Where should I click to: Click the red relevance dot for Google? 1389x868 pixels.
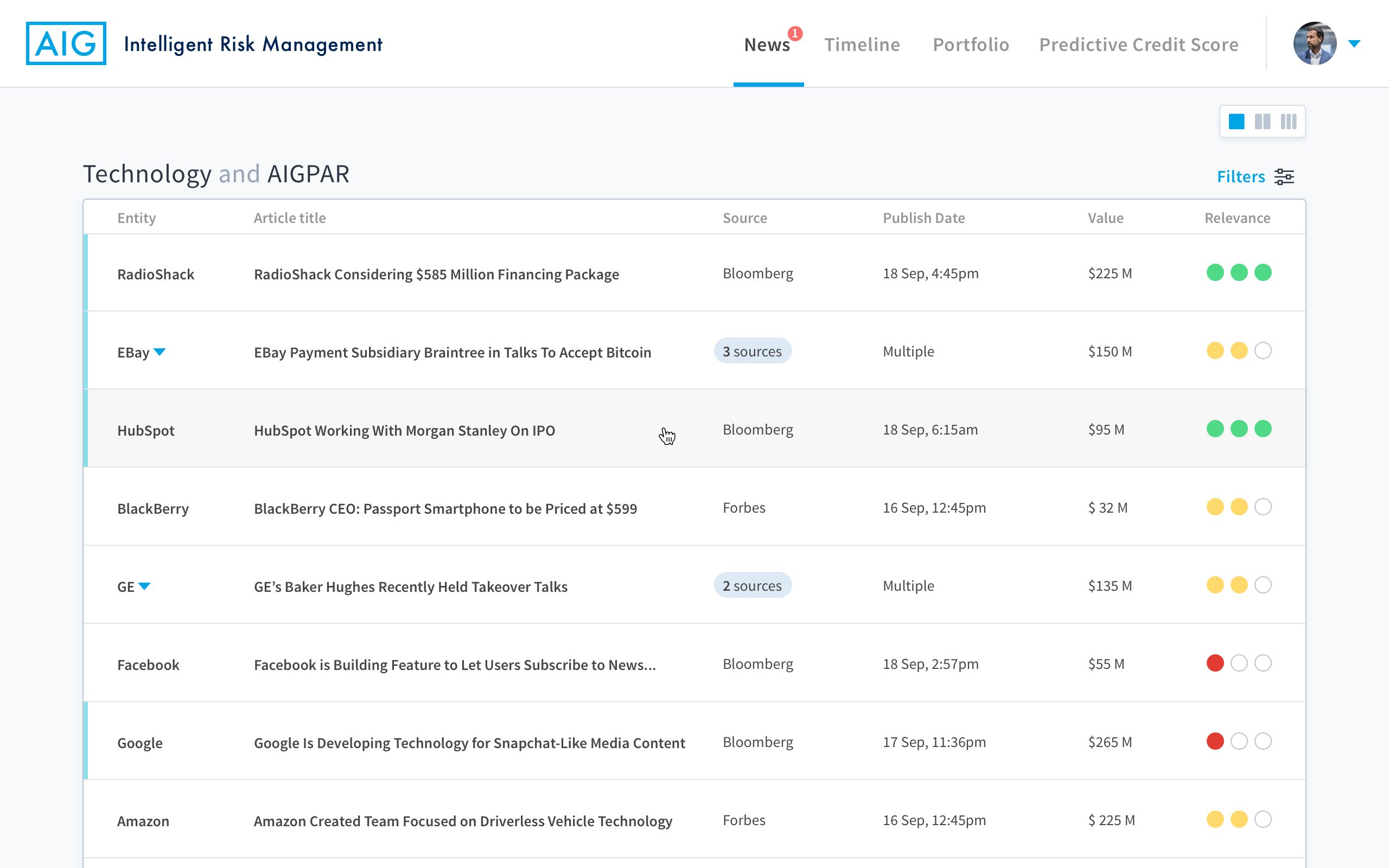click(x=1215, y=741)
